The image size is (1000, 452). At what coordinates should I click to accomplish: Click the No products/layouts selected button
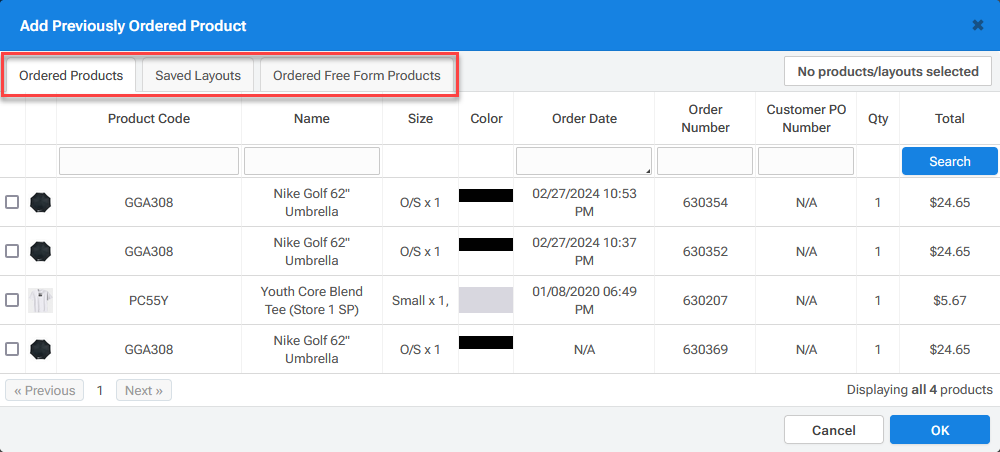tap(888, 71)
